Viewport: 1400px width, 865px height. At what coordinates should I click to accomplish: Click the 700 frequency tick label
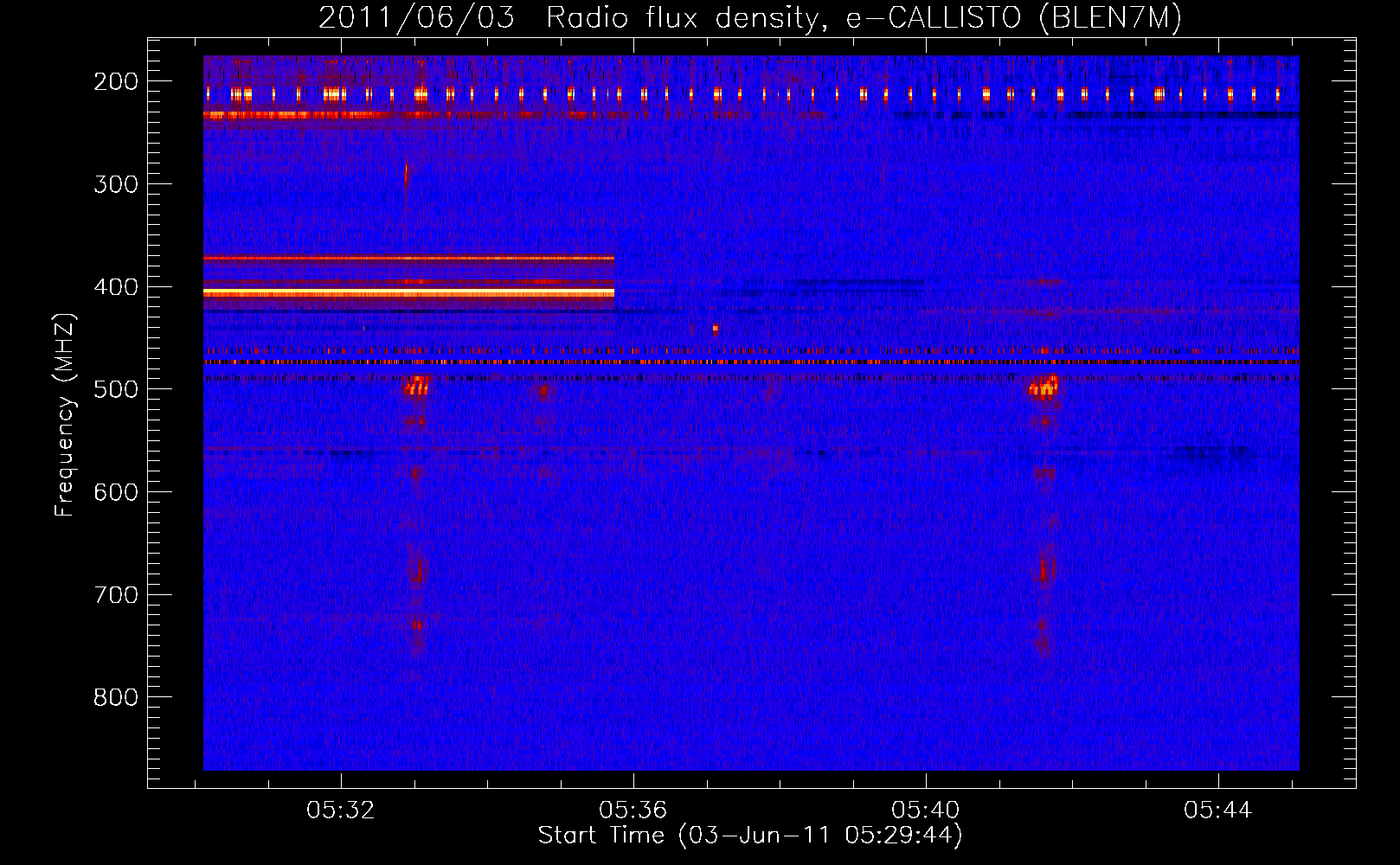(x=116, y=595)
